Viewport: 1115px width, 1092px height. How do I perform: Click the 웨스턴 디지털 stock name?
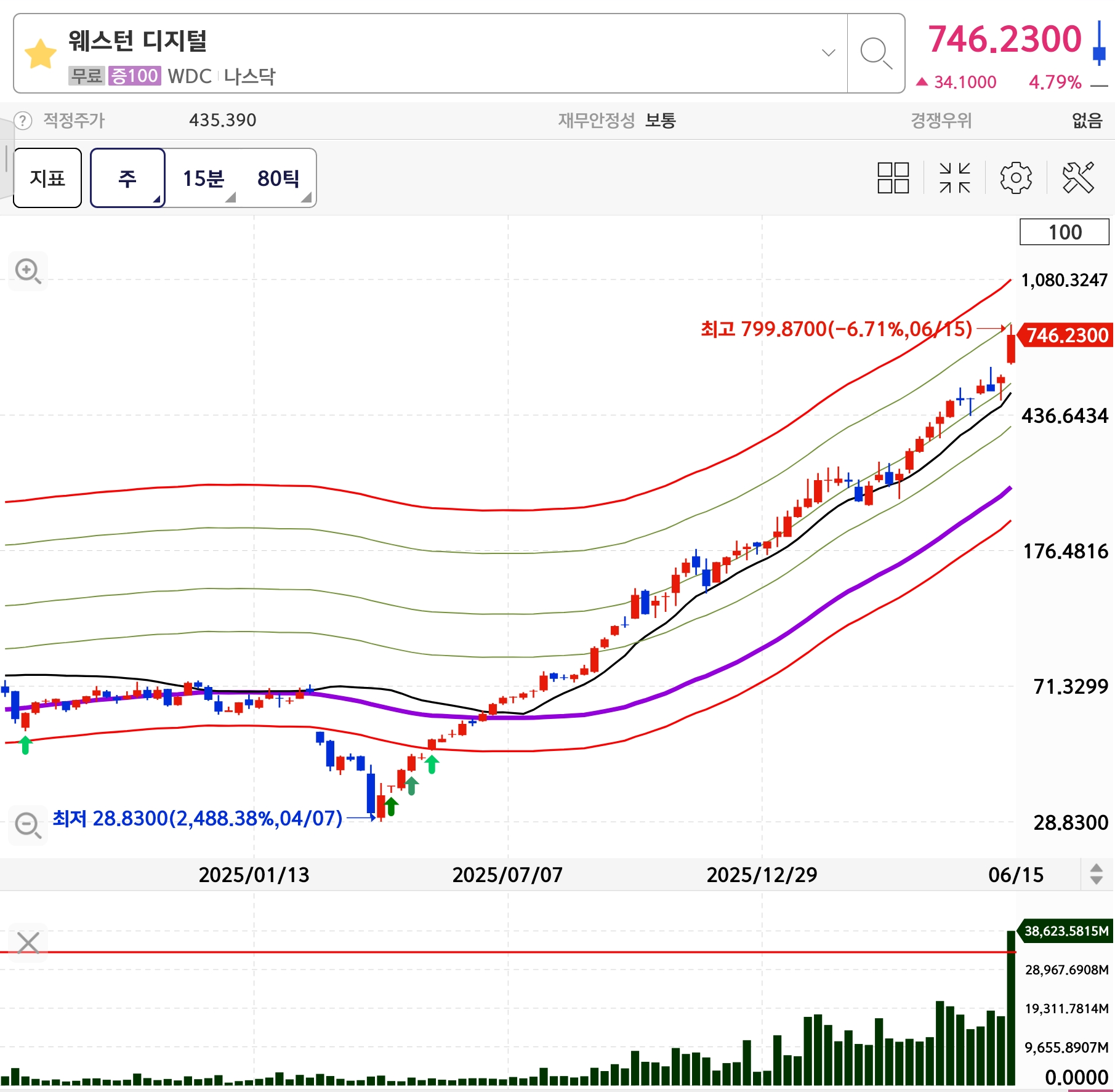point(138,41)
